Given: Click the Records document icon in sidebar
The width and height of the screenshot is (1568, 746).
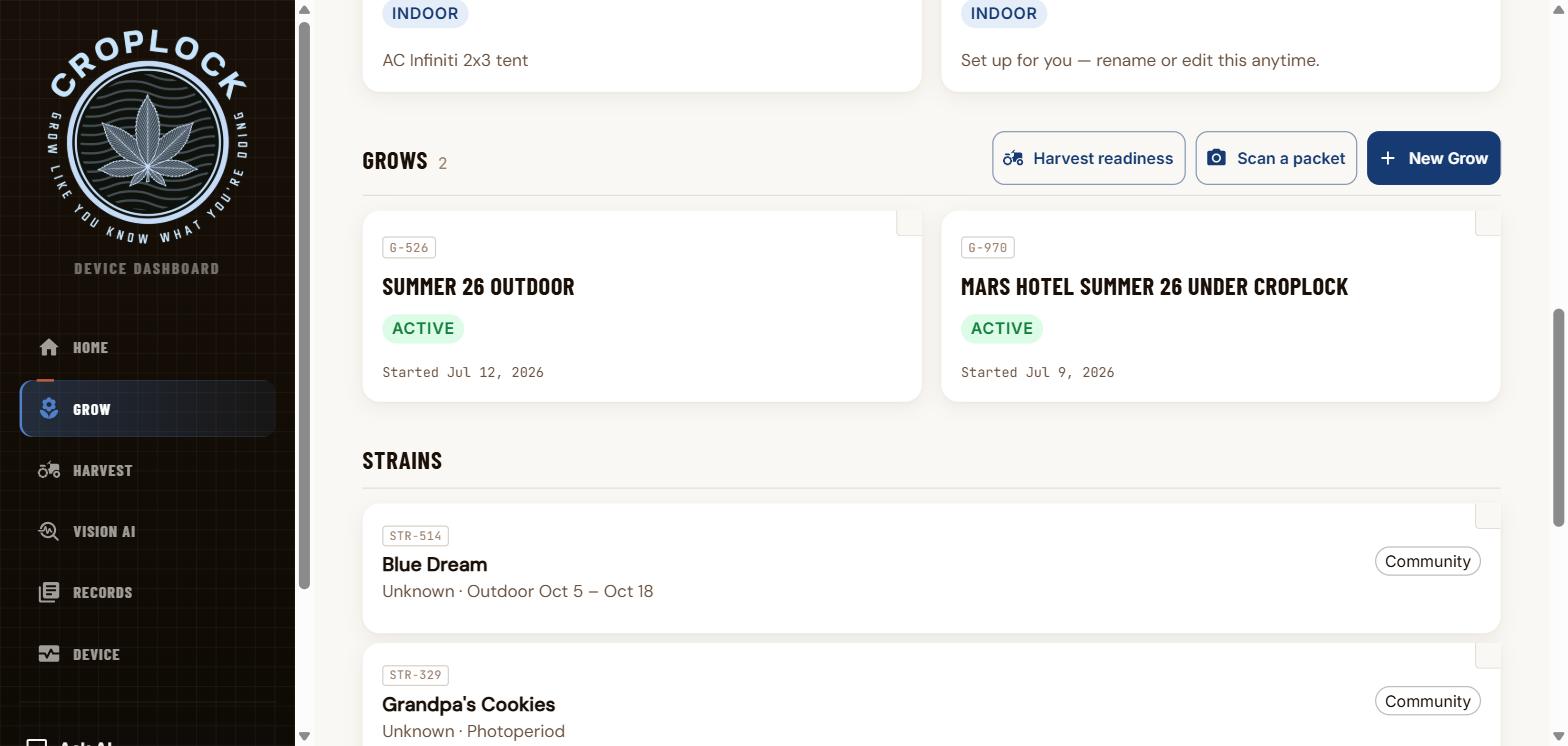Looking at the screenshot, I should click(48, 592).
